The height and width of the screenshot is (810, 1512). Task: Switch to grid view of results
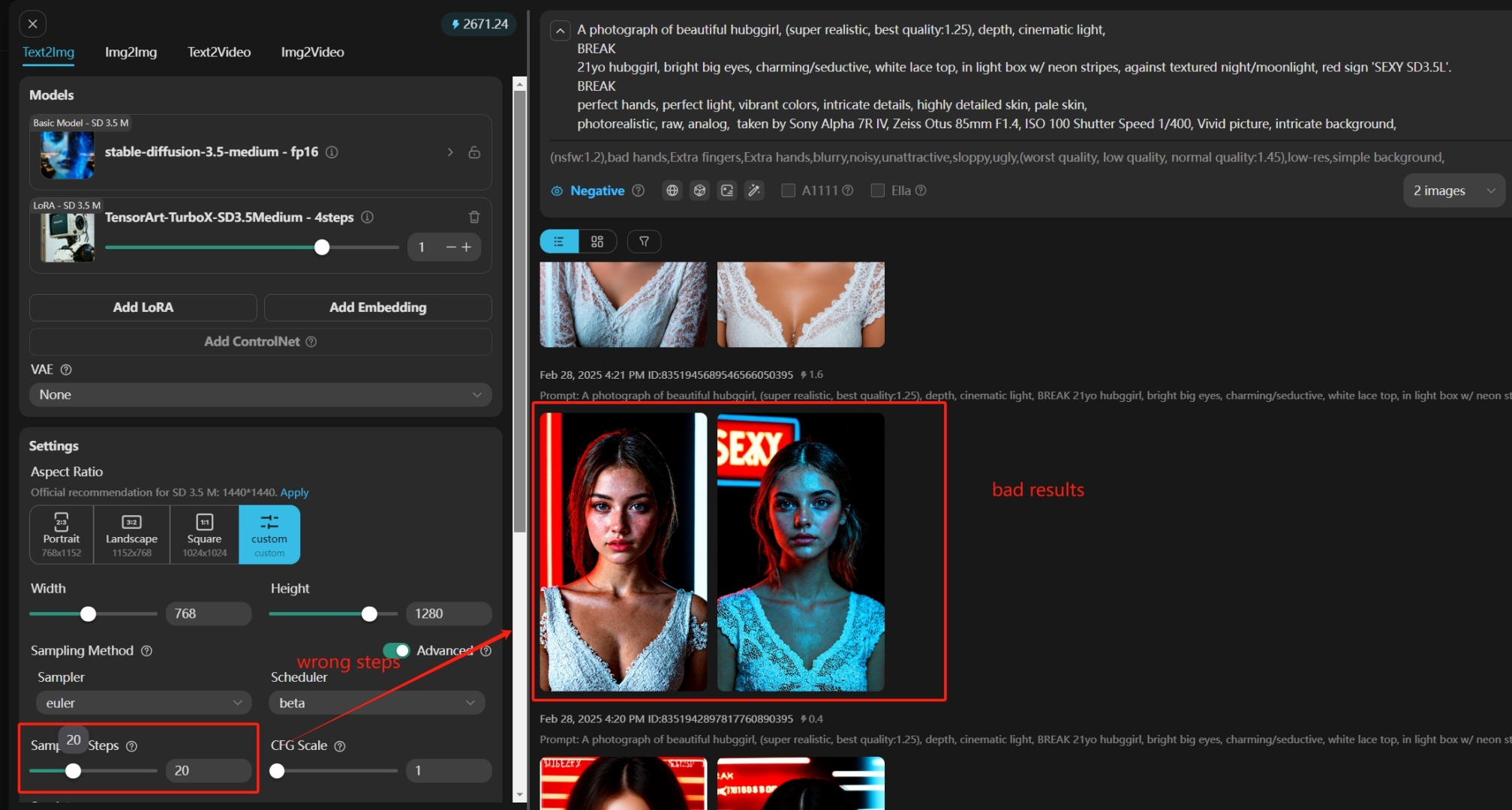coord(597,241)
